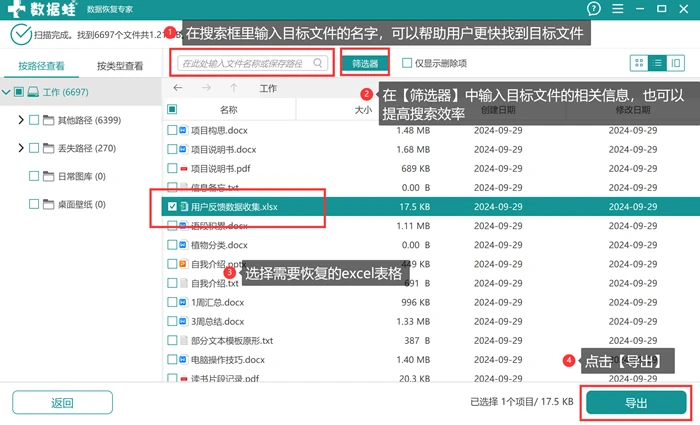Viewport: 700px width, 425px height.
Task: Go back with the left arrow
Action: (178, 88)
